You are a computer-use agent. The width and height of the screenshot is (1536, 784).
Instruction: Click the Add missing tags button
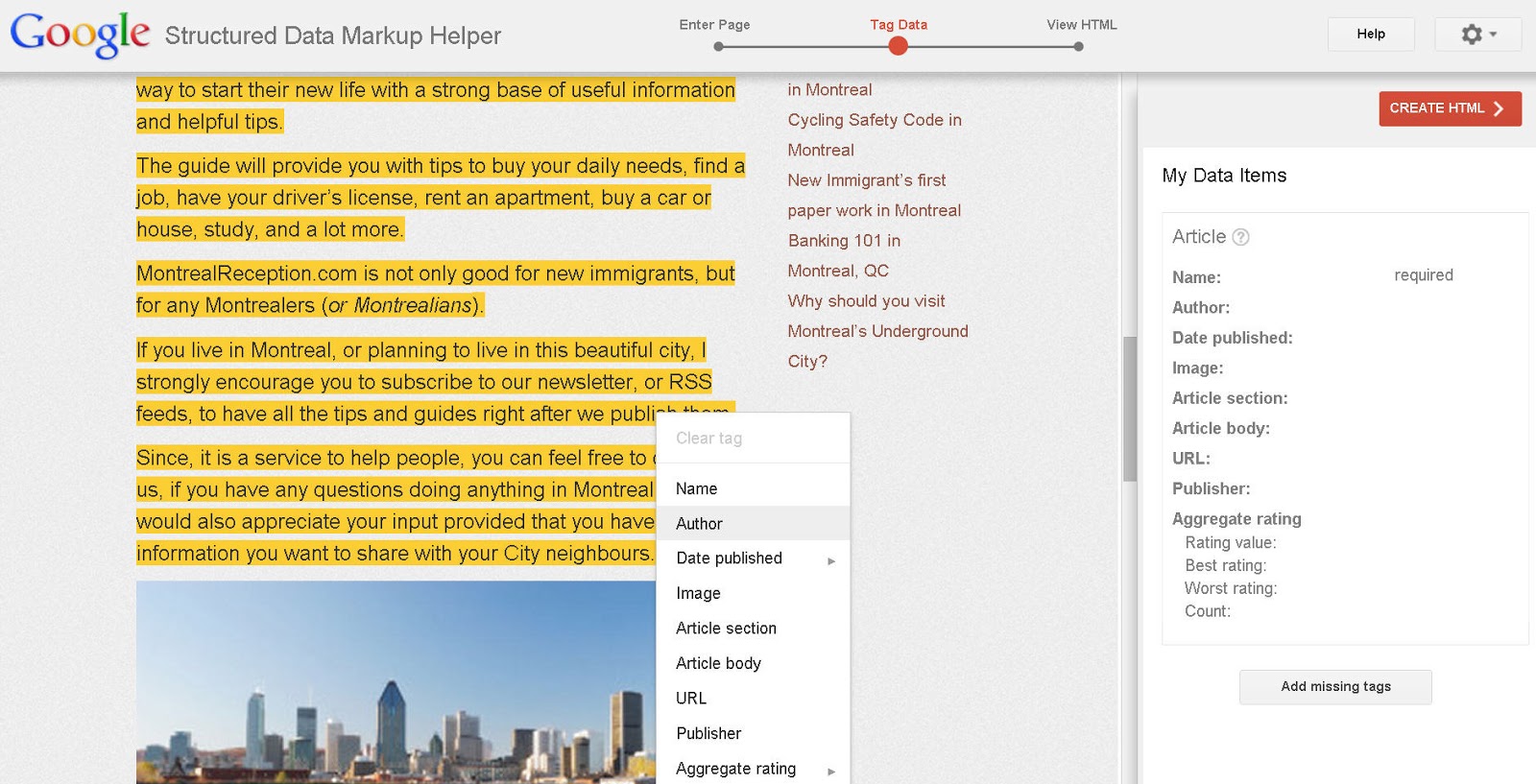coord(1335,687)
